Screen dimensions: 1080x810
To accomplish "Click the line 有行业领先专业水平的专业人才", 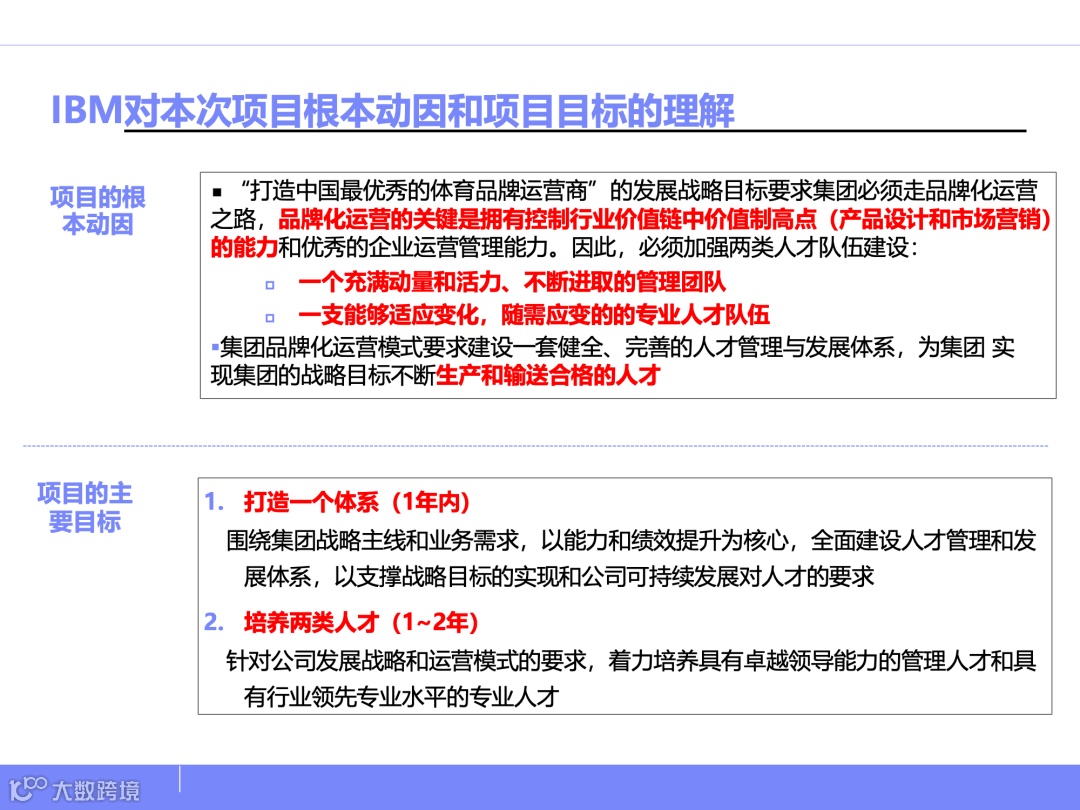I will click(x=401, y=697).
